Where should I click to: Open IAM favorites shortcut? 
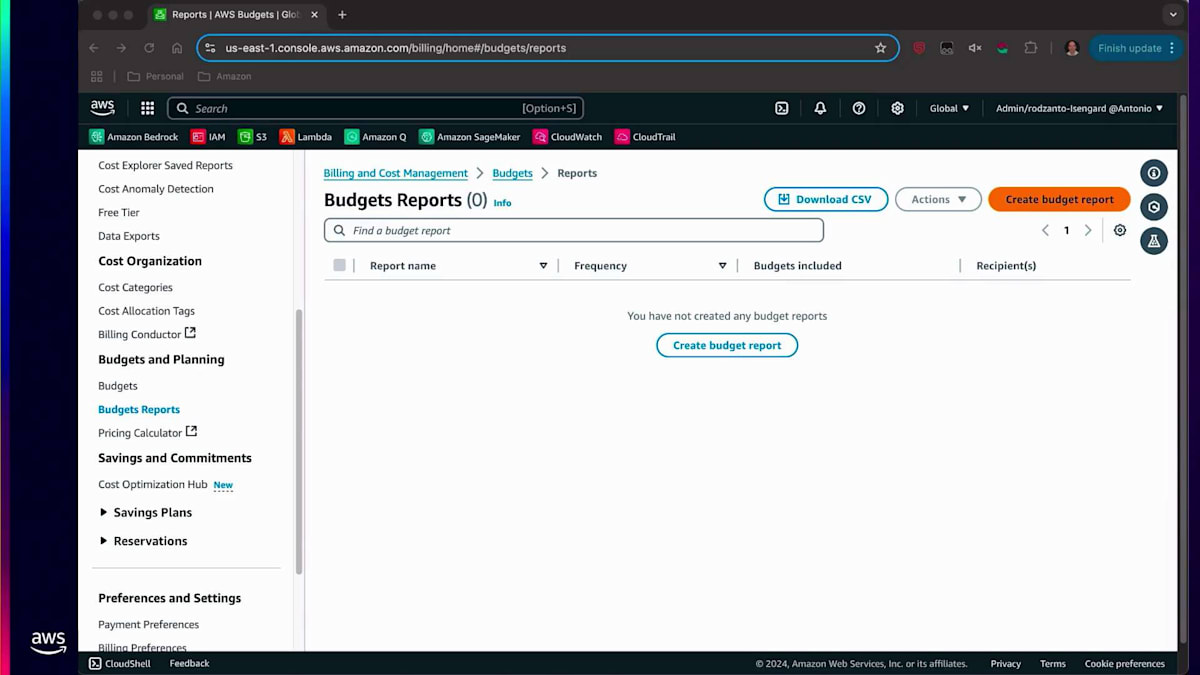208,137
